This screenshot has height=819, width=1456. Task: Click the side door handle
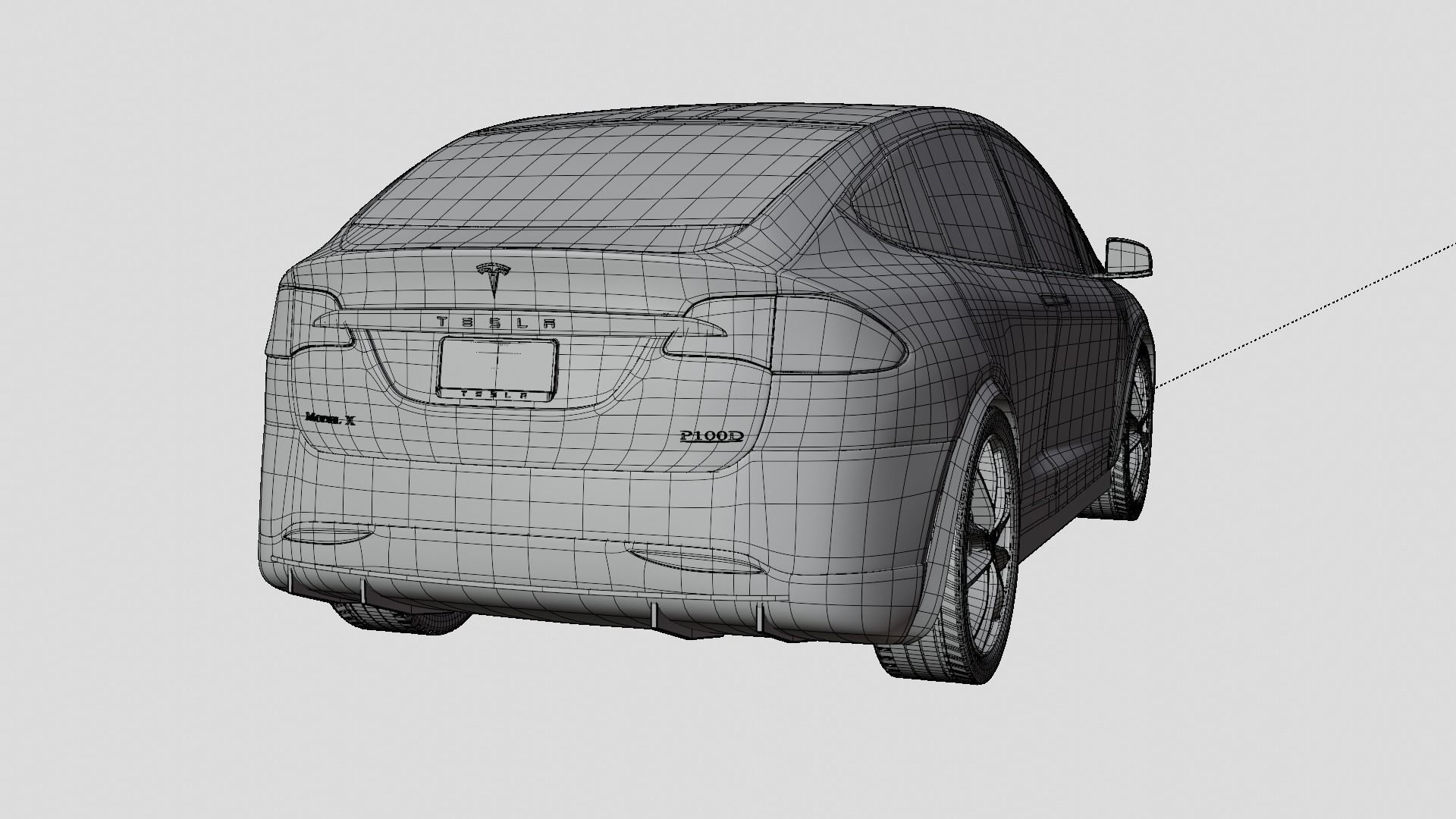(1055, 300)
